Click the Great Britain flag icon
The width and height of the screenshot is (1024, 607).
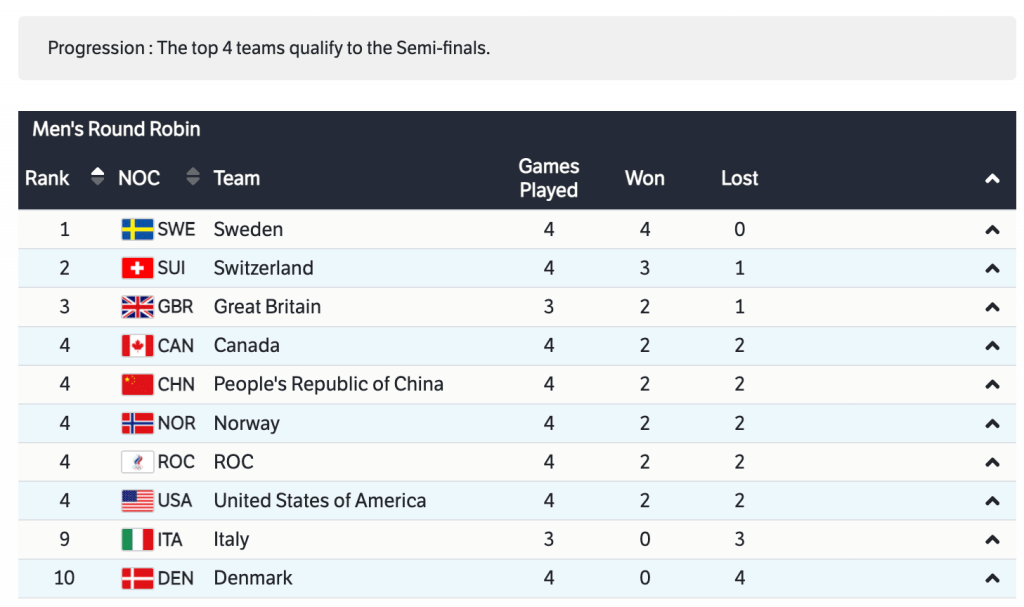[137, 307]
